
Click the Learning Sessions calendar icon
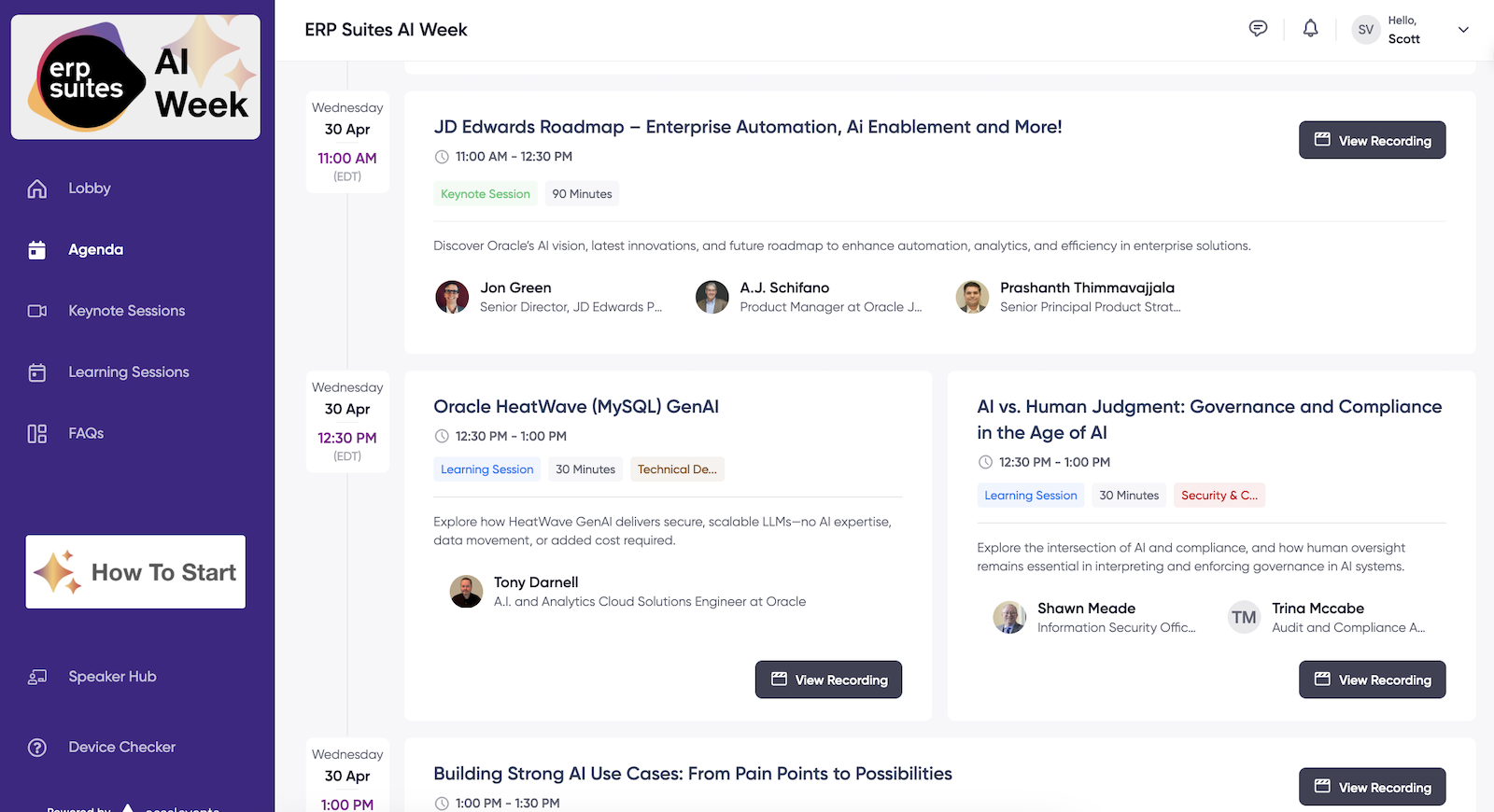point(37,372)
